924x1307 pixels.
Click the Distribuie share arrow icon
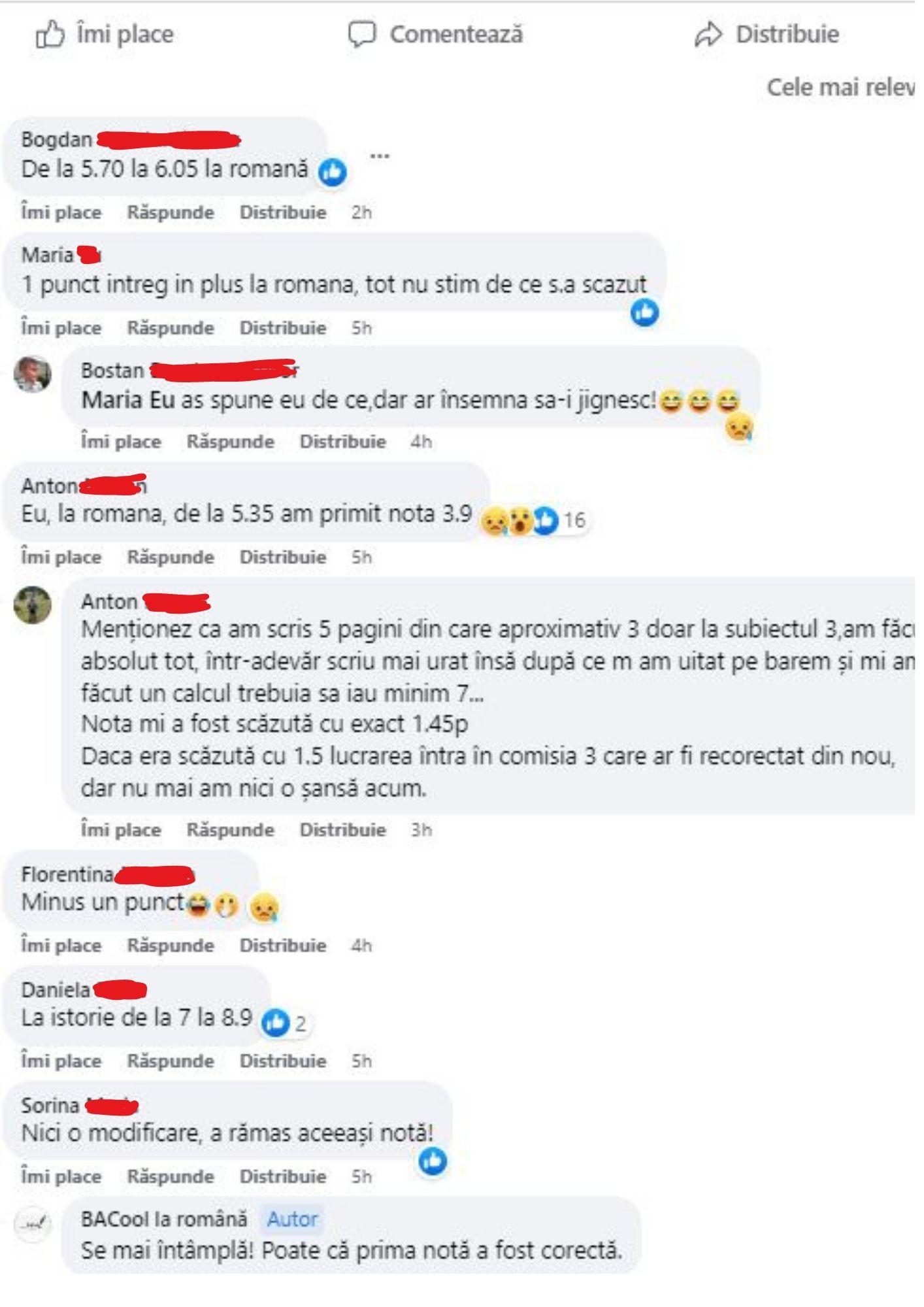point(708,34)
